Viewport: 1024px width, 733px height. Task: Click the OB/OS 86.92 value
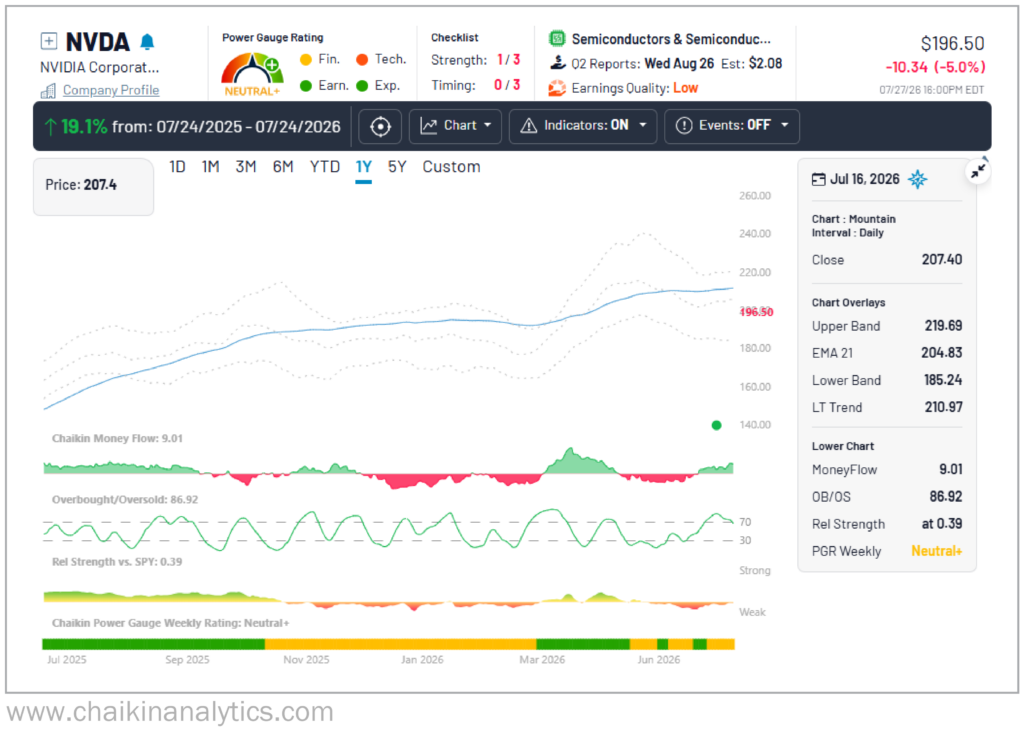pos(946,497)
